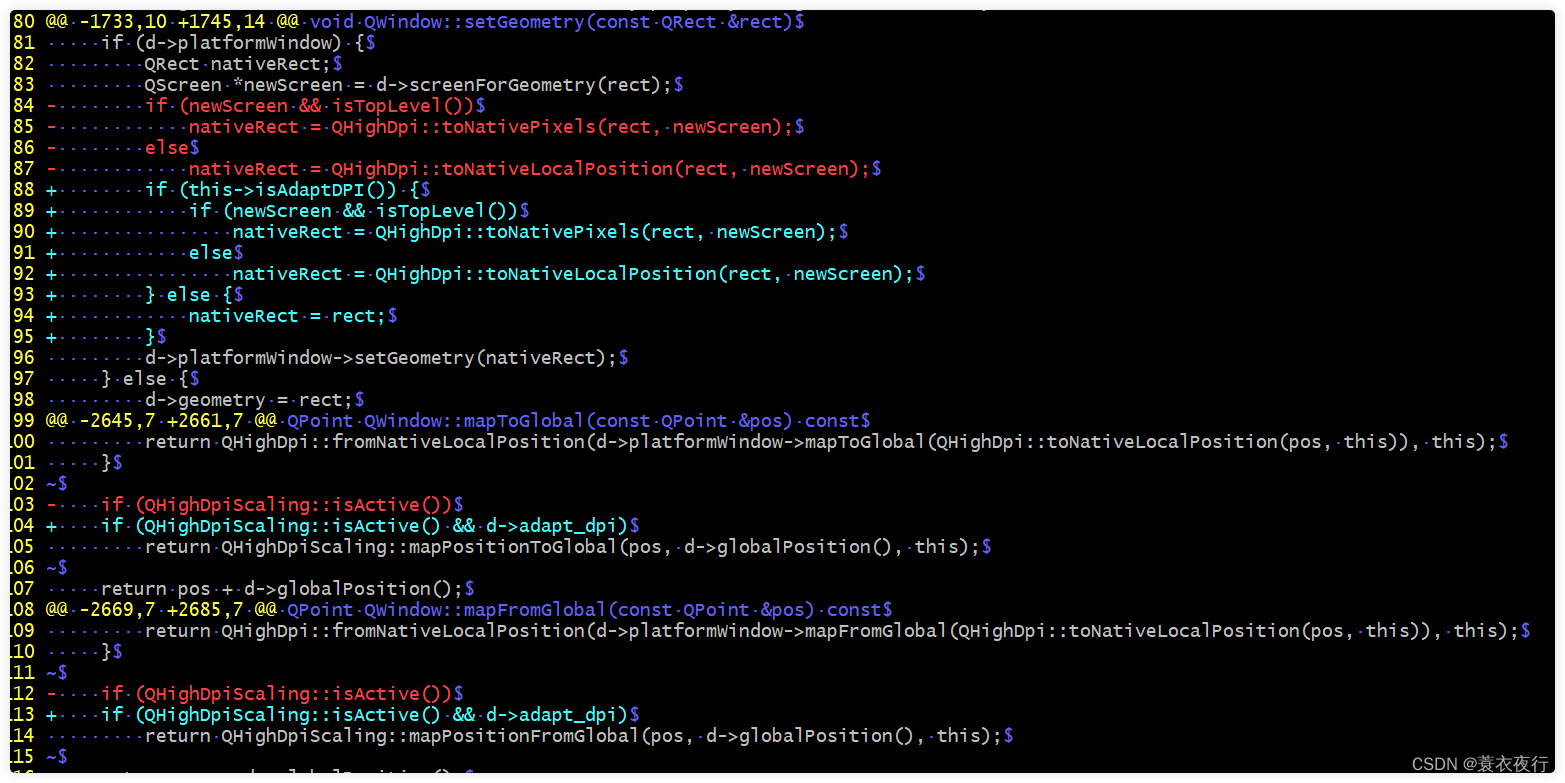
Task: Select red "QHighDpi::toNativePixels(rect, newScreen);" on line 85
Action: [563, 127]
